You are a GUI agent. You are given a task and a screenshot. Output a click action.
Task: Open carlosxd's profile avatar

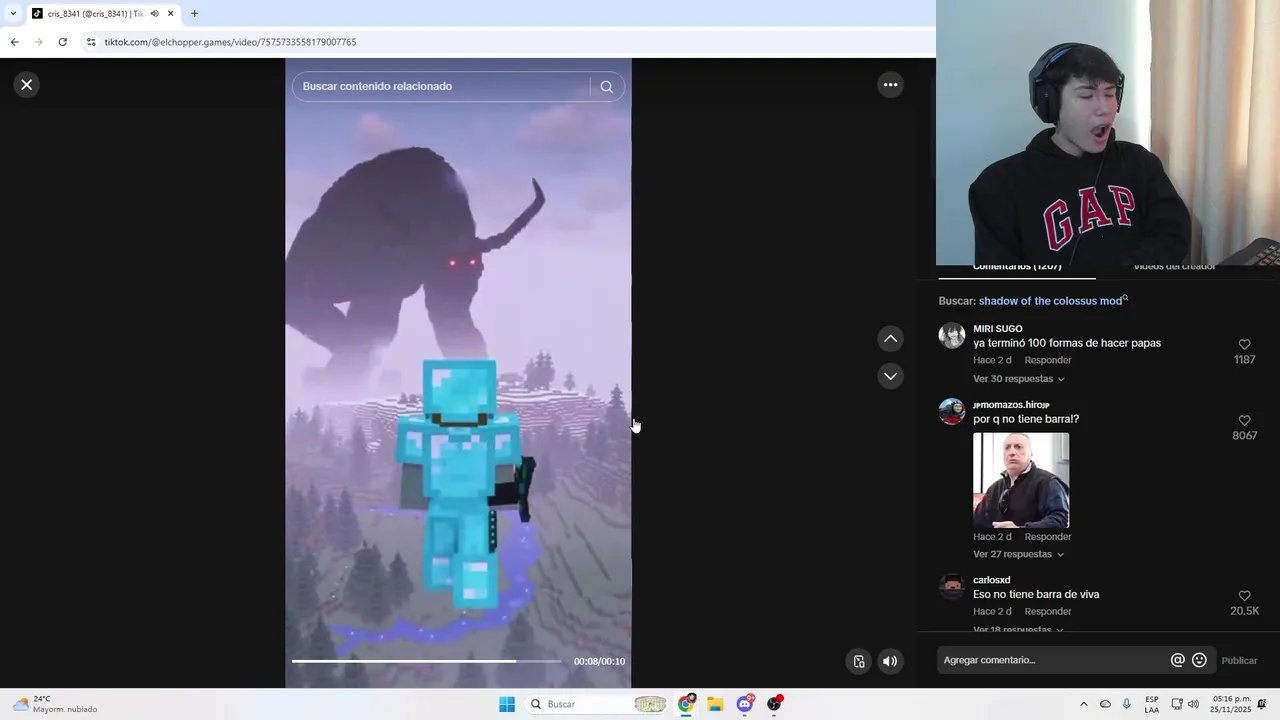click(x=952, y=586)
